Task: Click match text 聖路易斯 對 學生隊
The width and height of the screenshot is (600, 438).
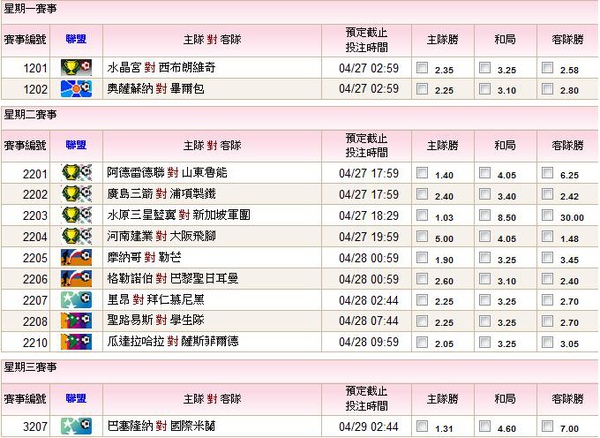Action: pos(155,321)
